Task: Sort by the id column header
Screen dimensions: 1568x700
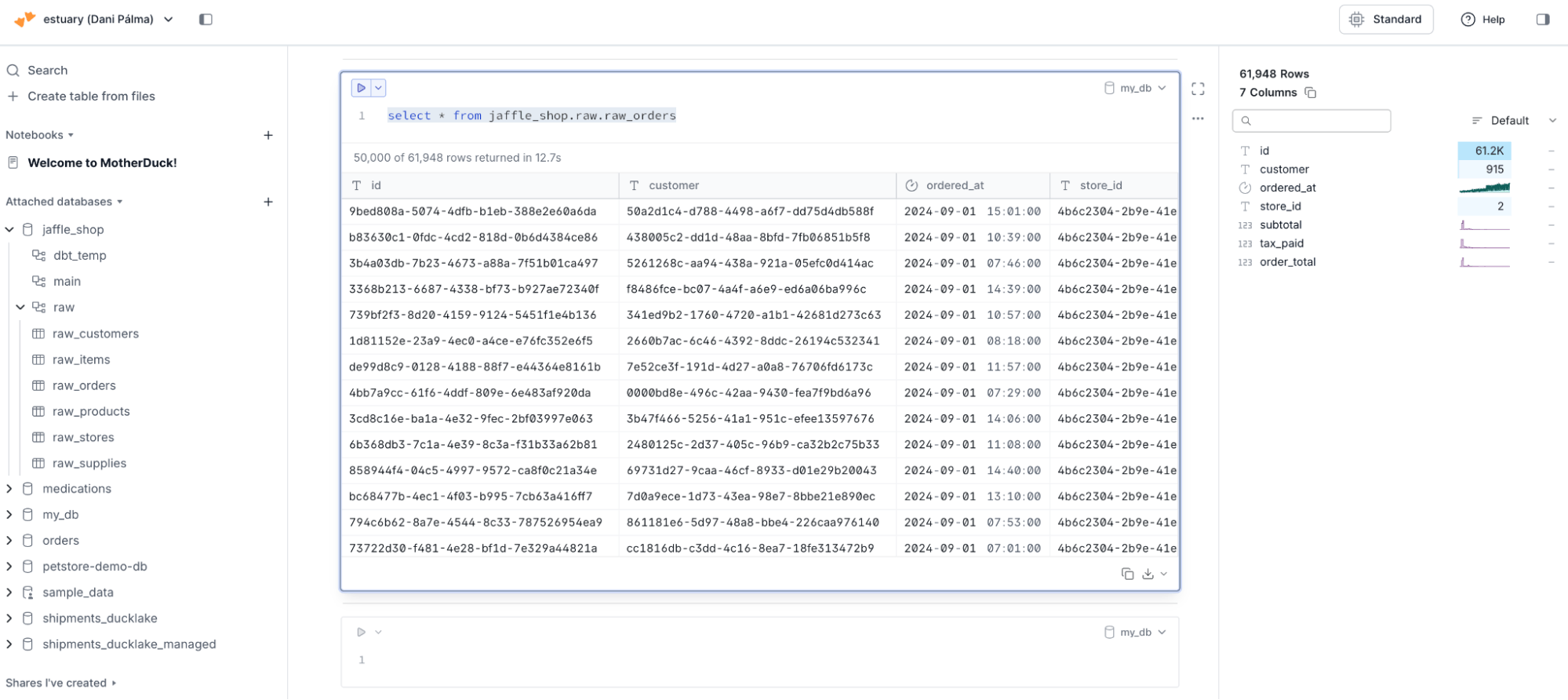Action: [x=480, y=185]
